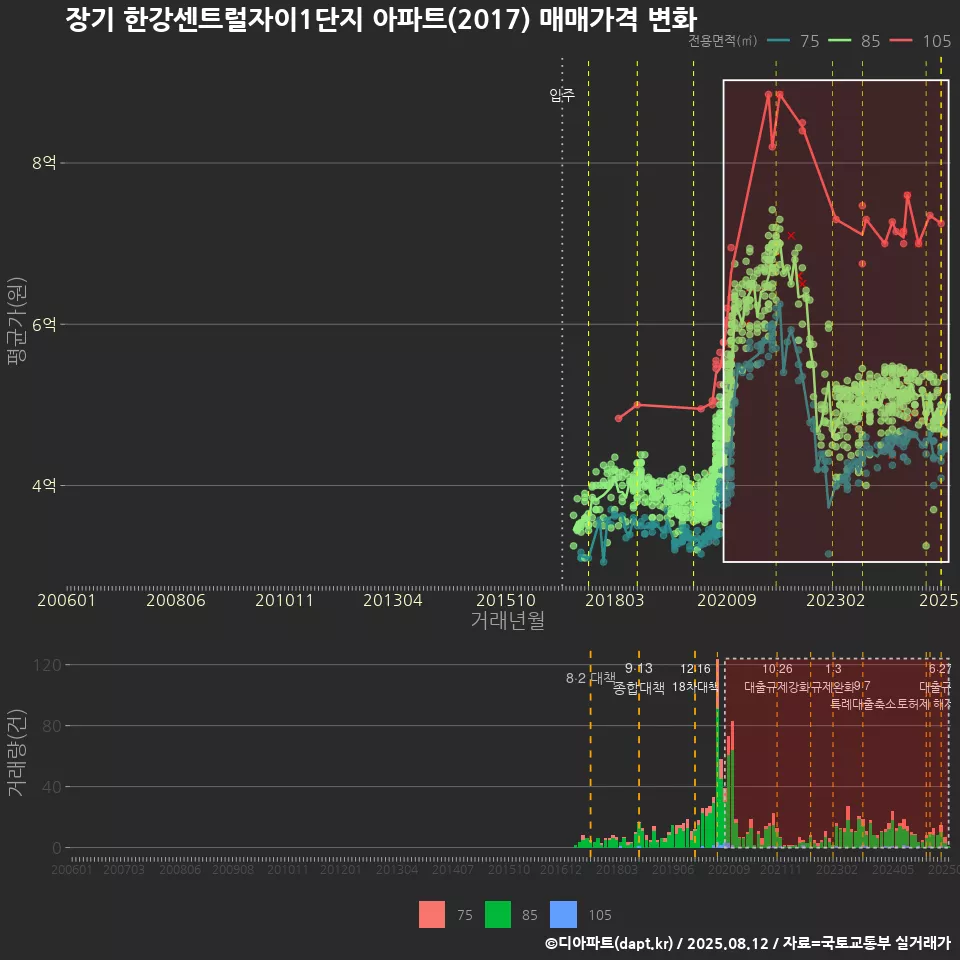Click 202302 on the price chart axis
This screenshot has height=960, width=960.
835,600
